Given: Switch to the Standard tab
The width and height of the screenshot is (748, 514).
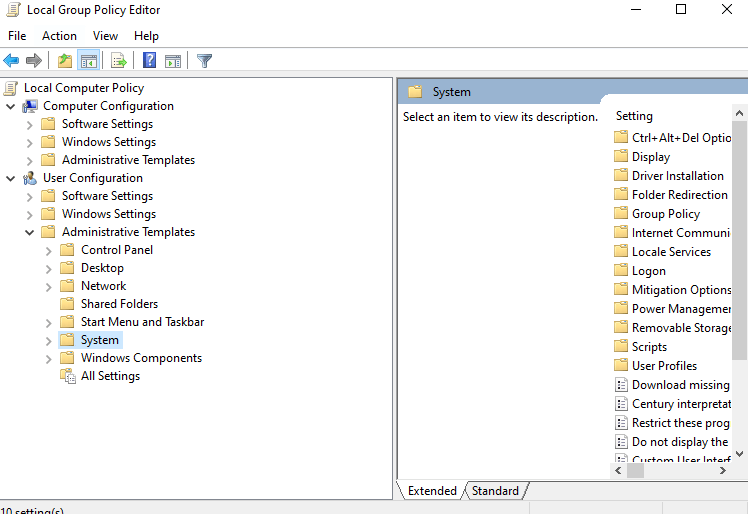Looking at the screenshot, I should coord(495,491).
